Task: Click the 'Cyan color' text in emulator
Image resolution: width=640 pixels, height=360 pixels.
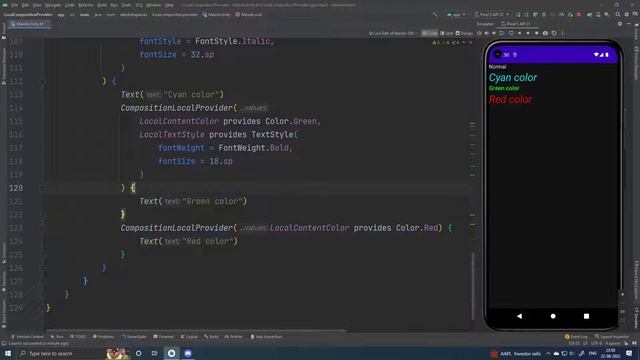Action: (513, 78)
